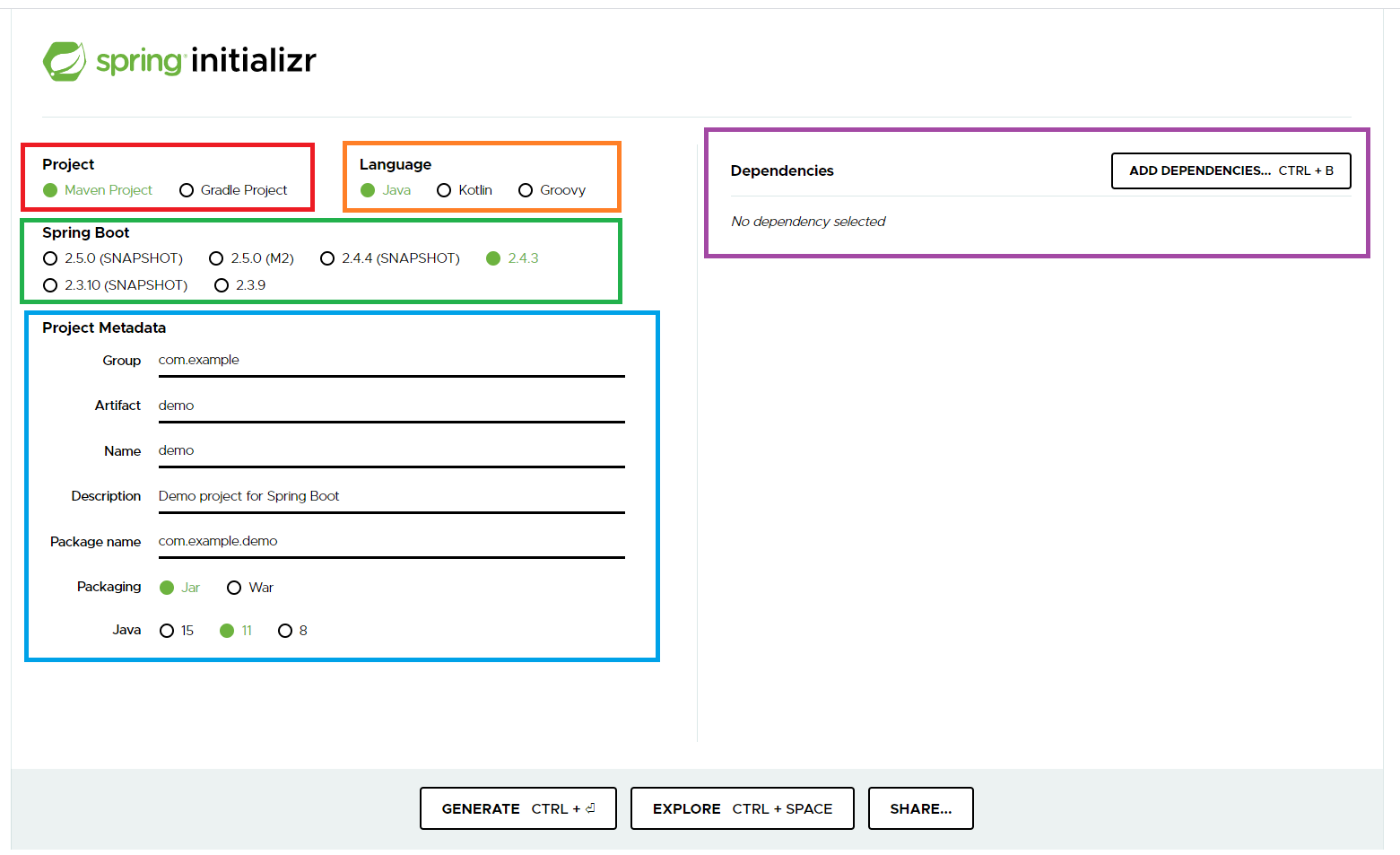Choose Kotlin as the language
The height and width of the screenshot is (855, 1400).
pyautogui.click(x=465, y=190)
